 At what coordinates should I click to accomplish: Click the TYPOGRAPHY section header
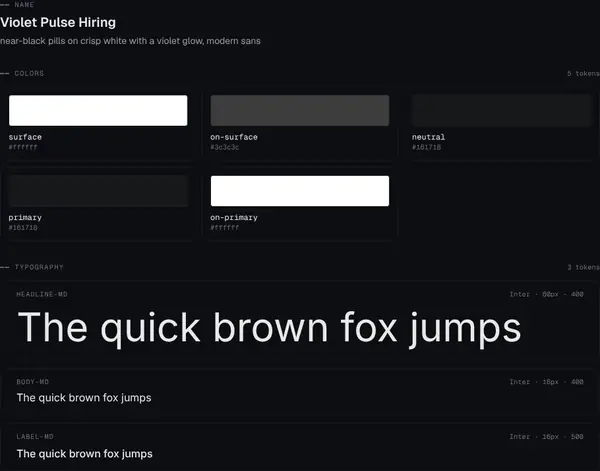pyautogui.click(x=39, y=267)
